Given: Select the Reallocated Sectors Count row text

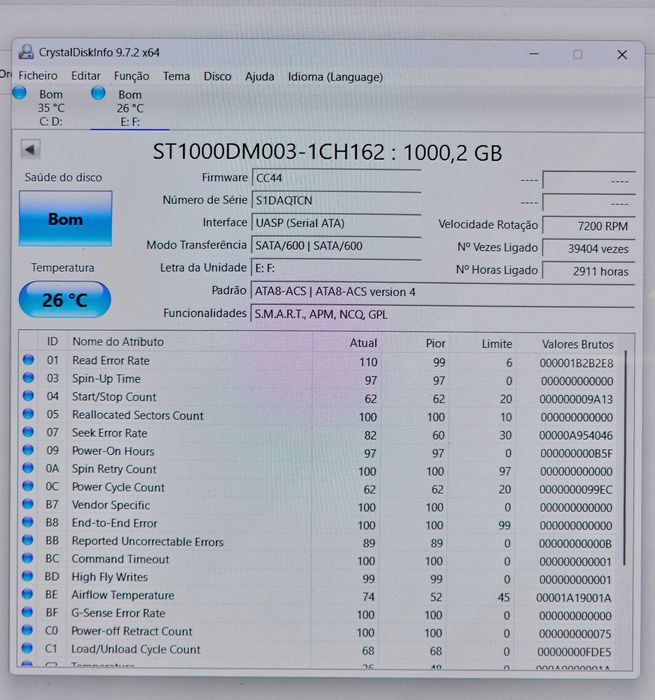Looking at the screenshot, I should [138, 415].
